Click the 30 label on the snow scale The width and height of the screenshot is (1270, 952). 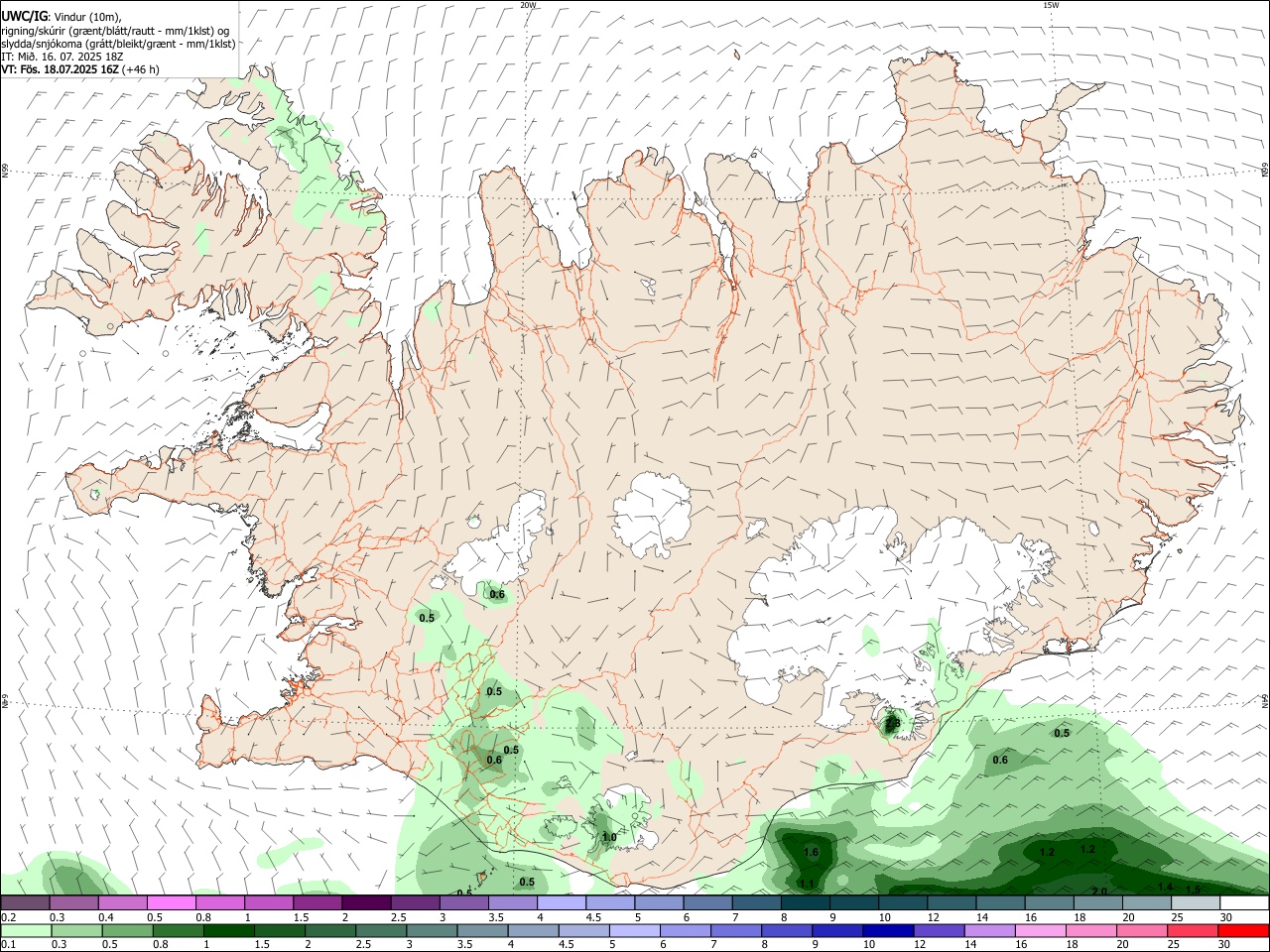1226,917
